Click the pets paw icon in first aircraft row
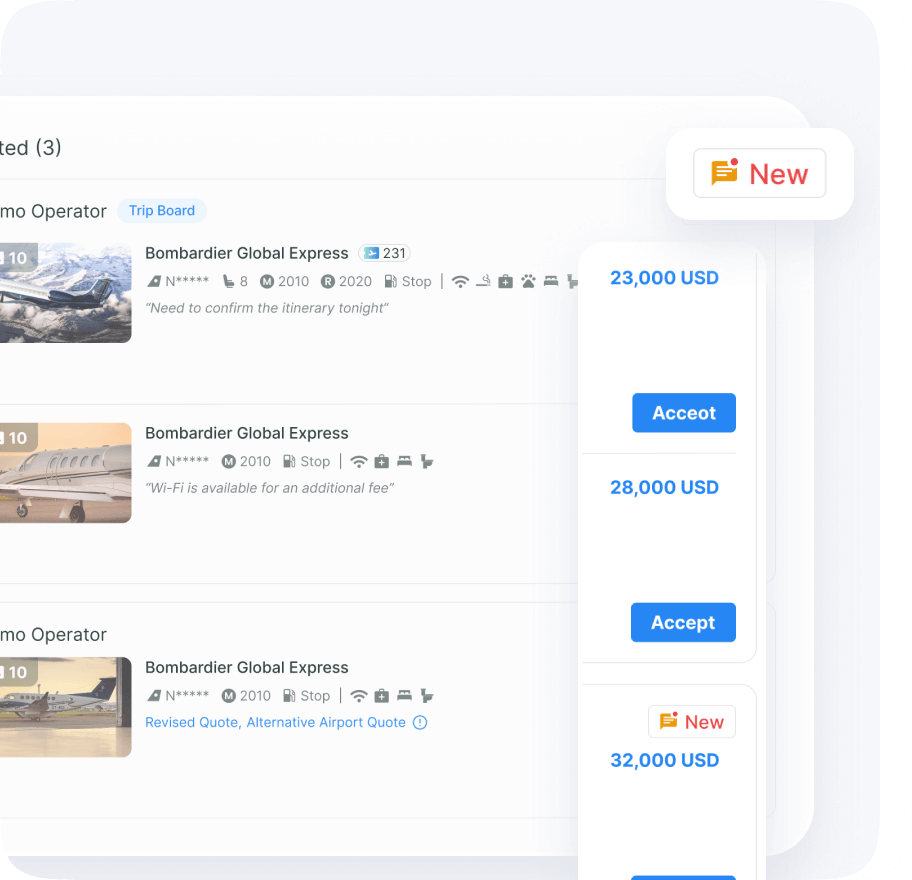The height and width of the screenshot is (880, 912). click(528, 282)
